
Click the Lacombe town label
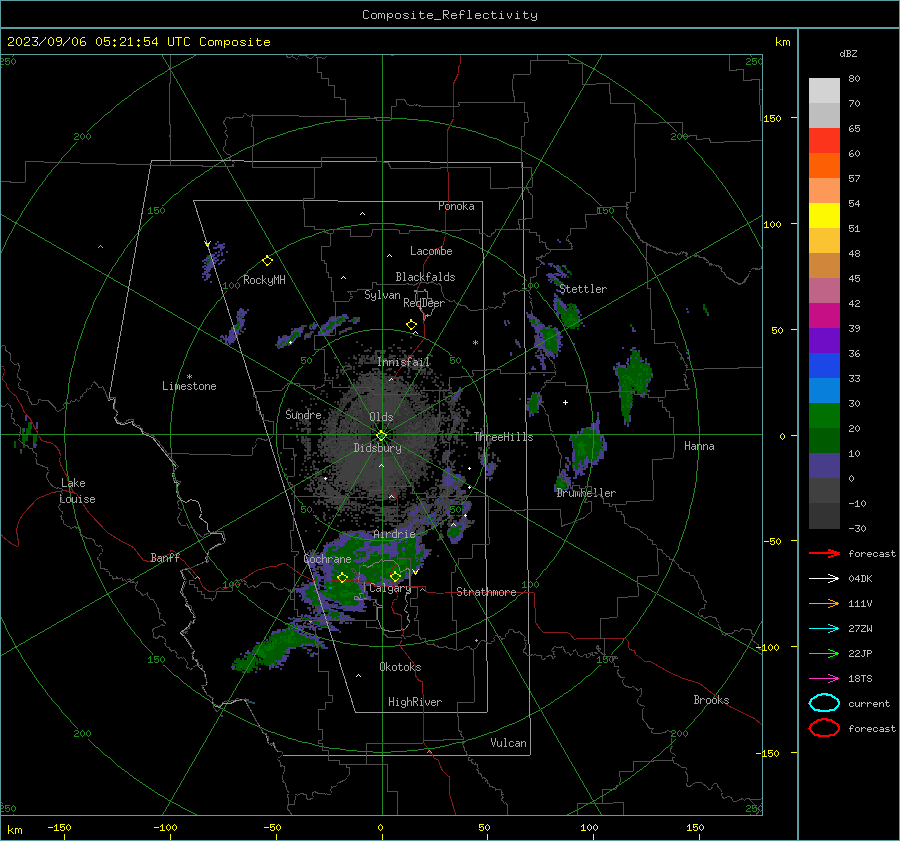[431, 251]
